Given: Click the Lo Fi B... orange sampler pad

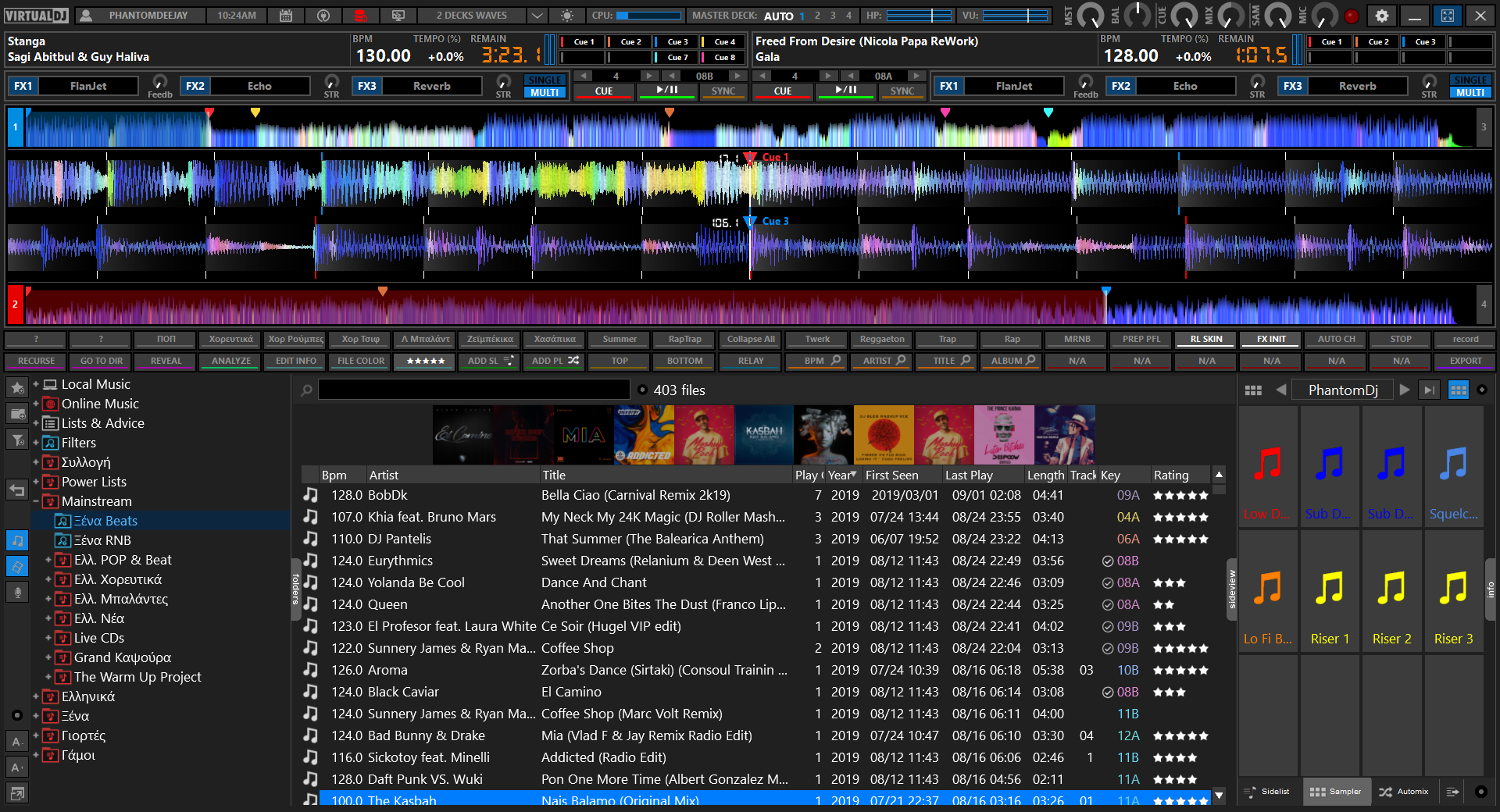Looking at the screenshot, I should pyautogui.click(x=1268, y=591).
